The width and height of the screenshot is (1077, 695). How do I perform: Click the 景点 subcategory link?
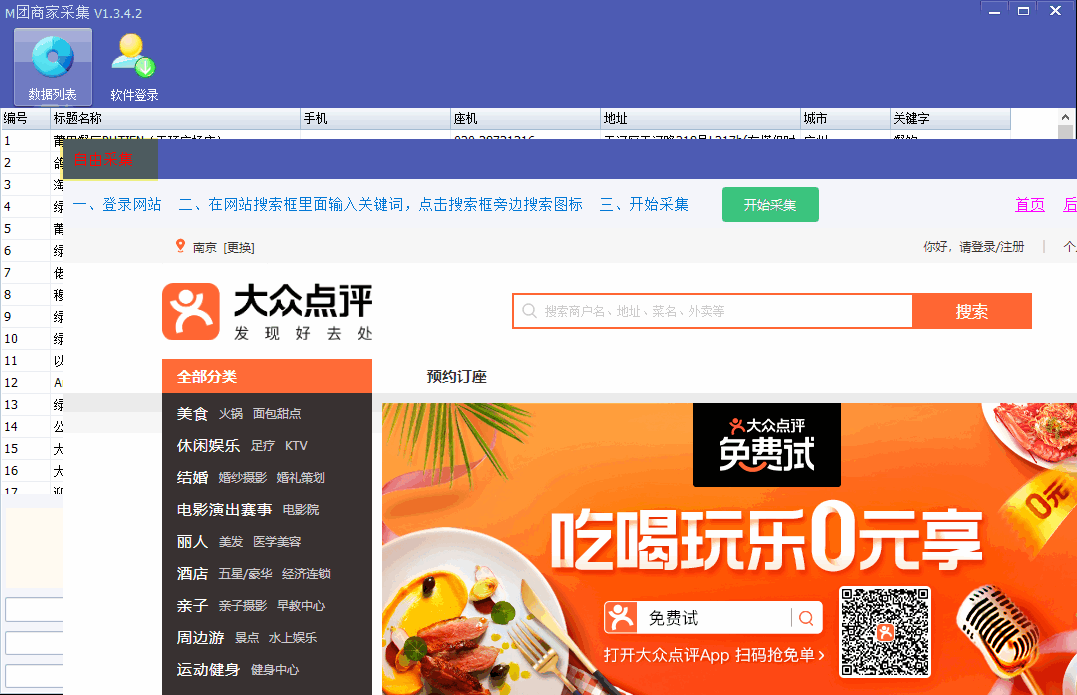[247, 637]
